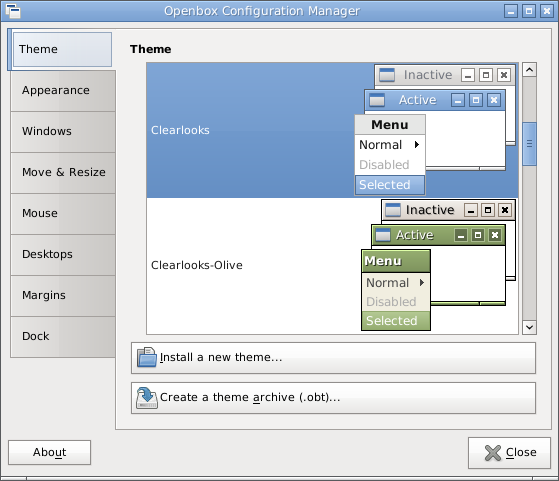Select the Mouse tab
Screen dimensions: 559x481
[x=63, y=214]
